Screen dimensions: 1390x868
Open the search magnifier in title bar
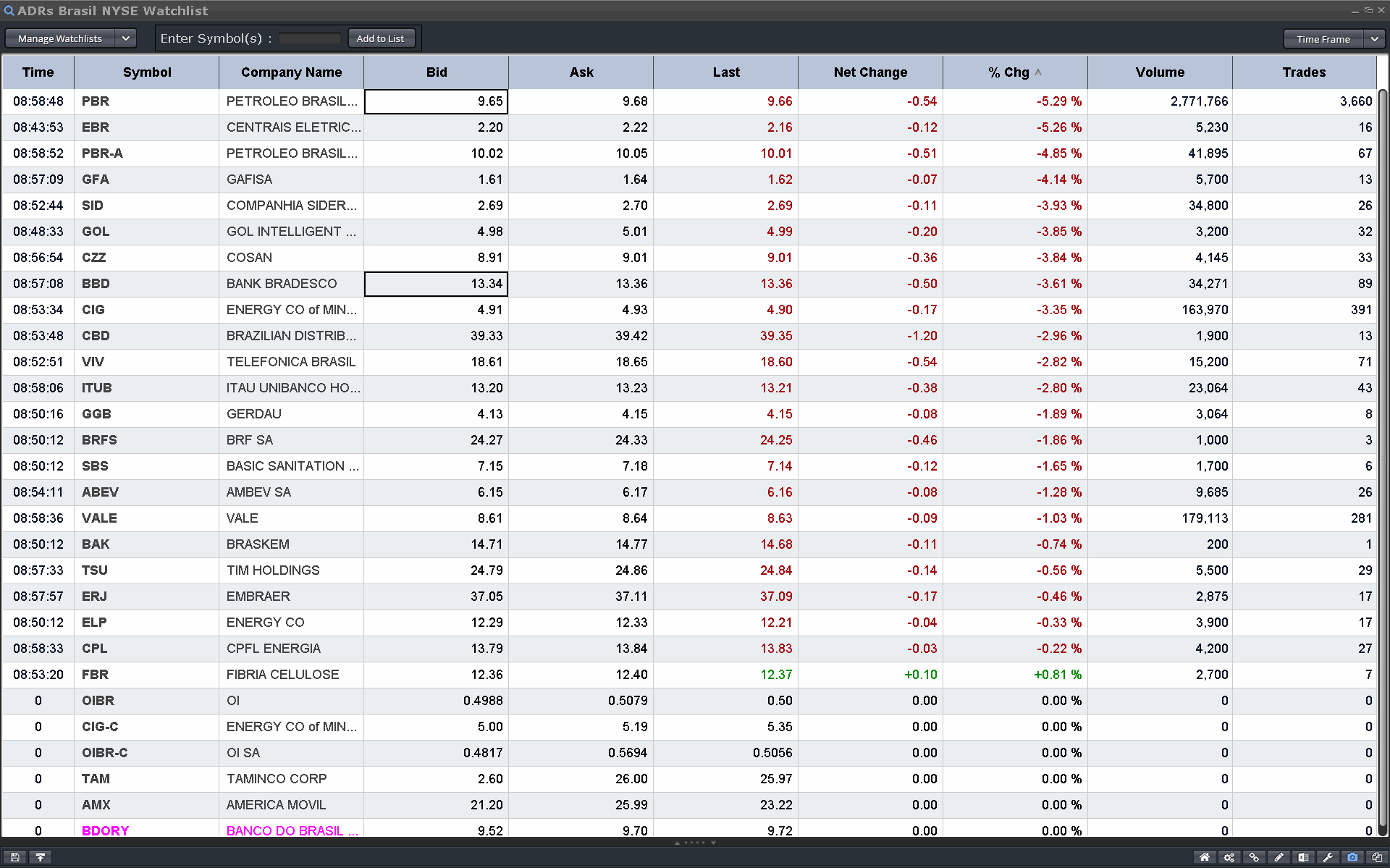[x=9, y=11]
